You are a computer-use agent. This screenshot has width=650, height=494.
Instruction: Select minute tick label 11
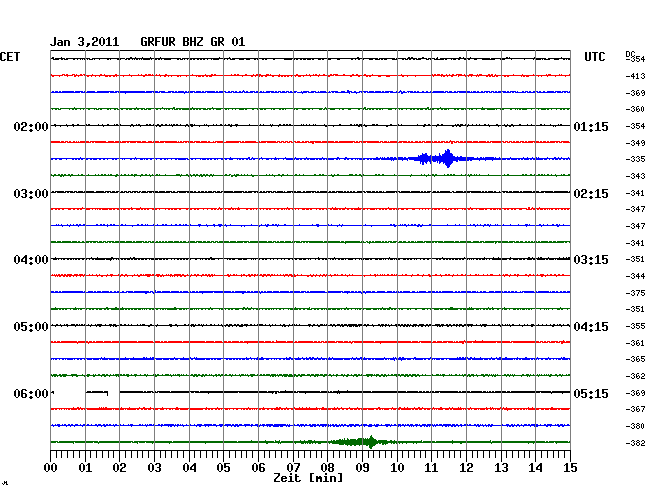(431, 468)
